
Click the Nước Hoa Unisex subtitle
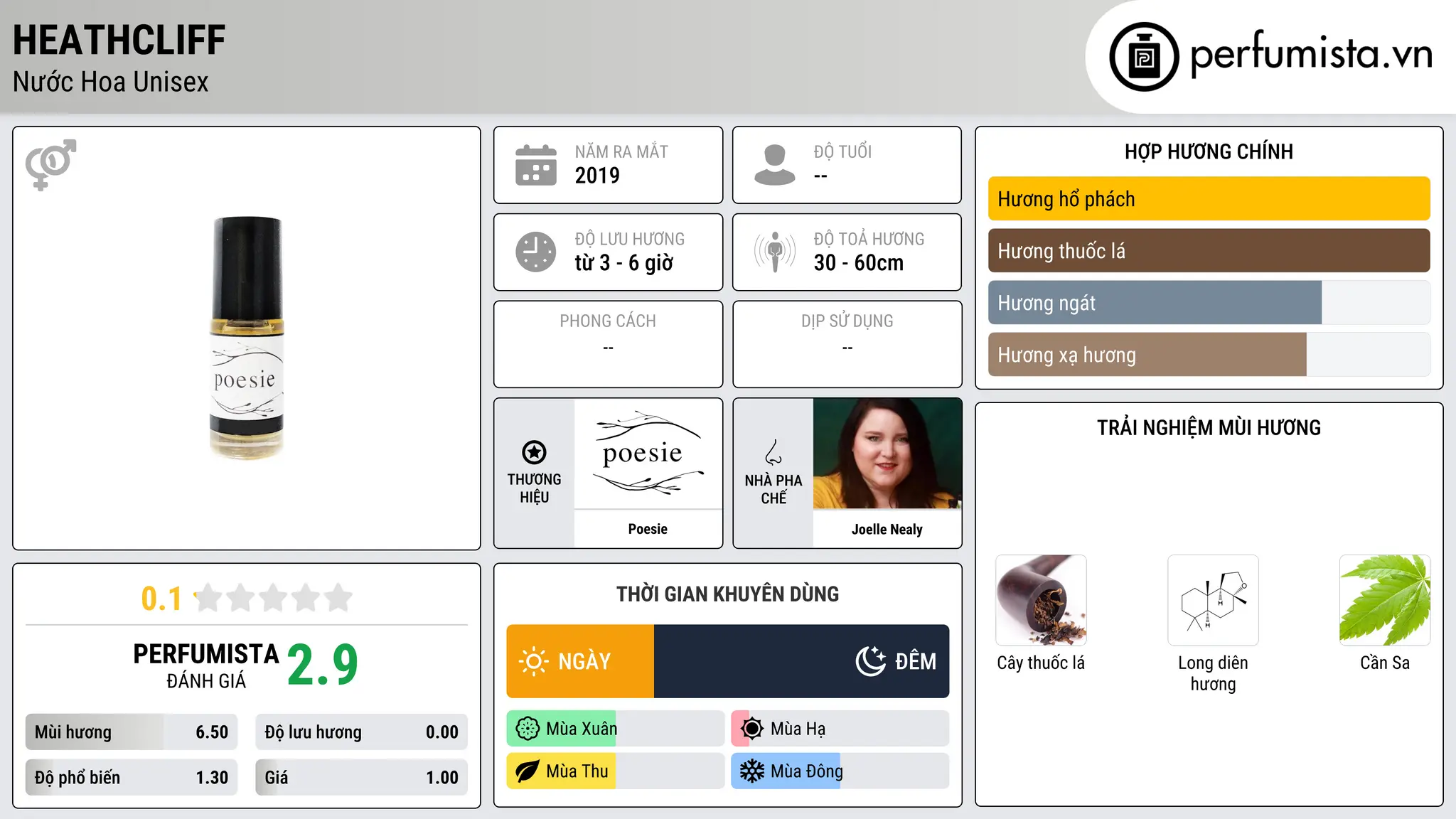tap(110, 82)
